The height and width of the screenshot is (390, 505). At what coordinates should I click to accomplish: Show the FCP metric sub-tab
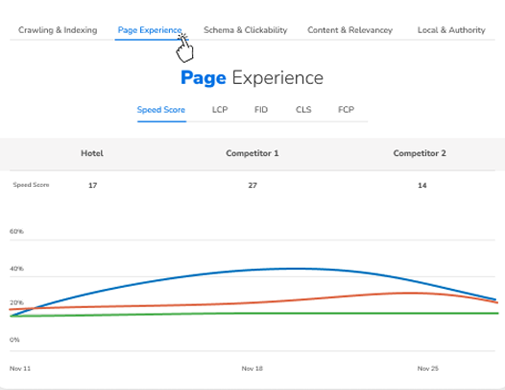point(346,110)
